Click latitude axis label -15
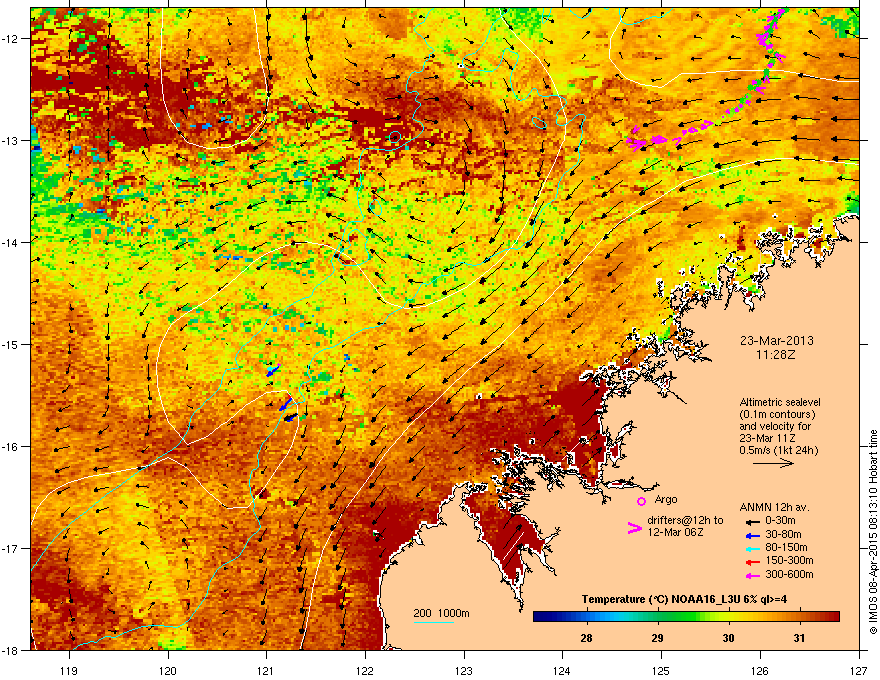 click(x=10, y=344)
